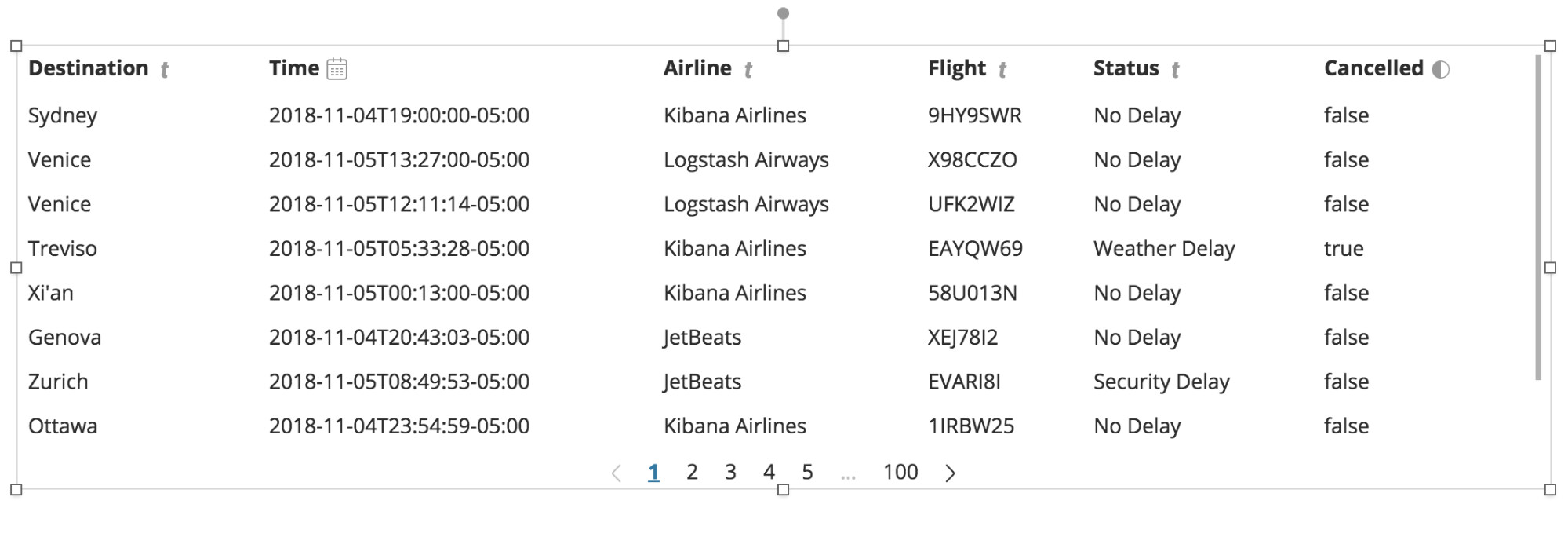Jump to last page 100
The image size is (1568, 537).
pyautogui.click(x=900, y=472)
